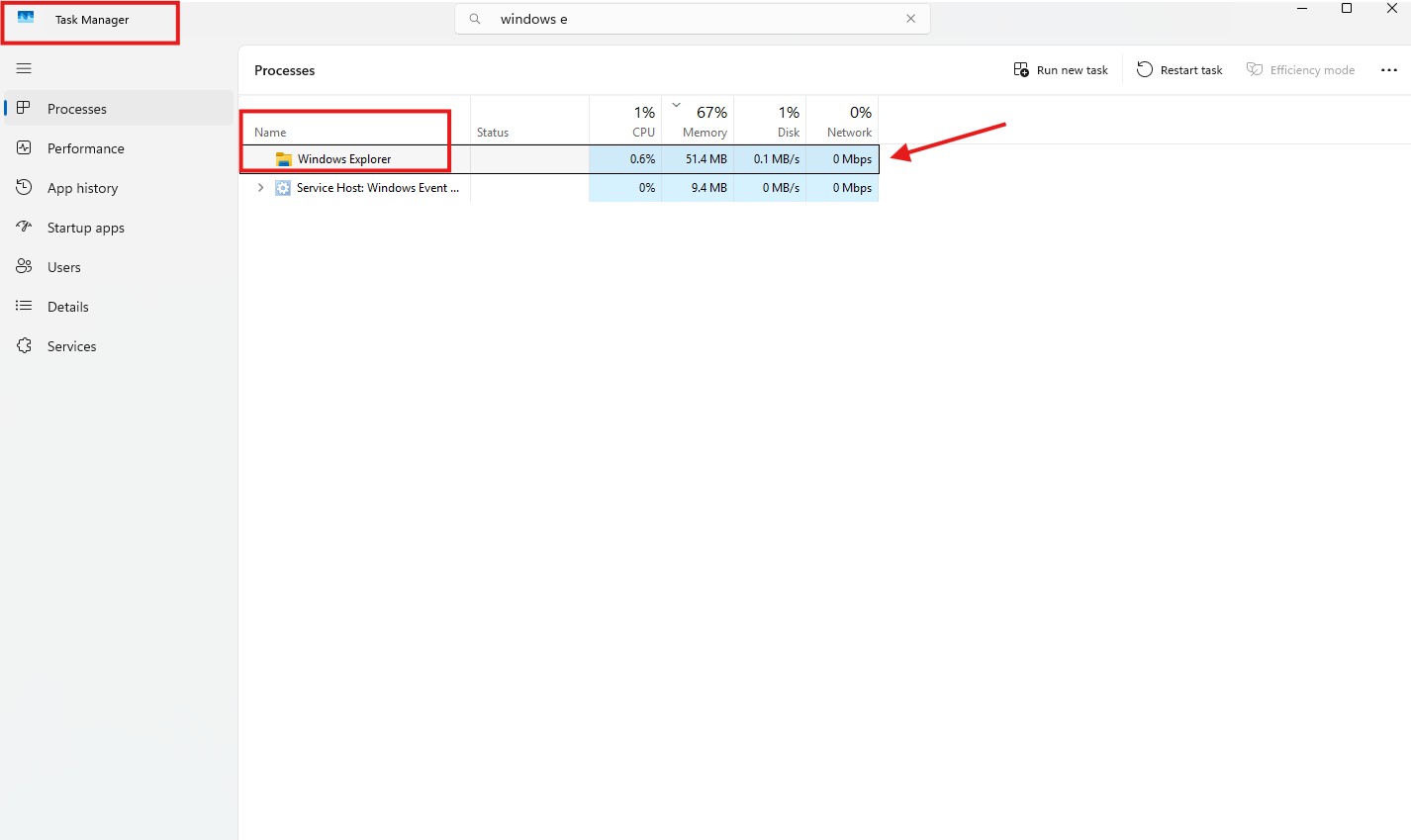Click the Details list icon
Screen dimensions: 1411x840
[24, 306]
